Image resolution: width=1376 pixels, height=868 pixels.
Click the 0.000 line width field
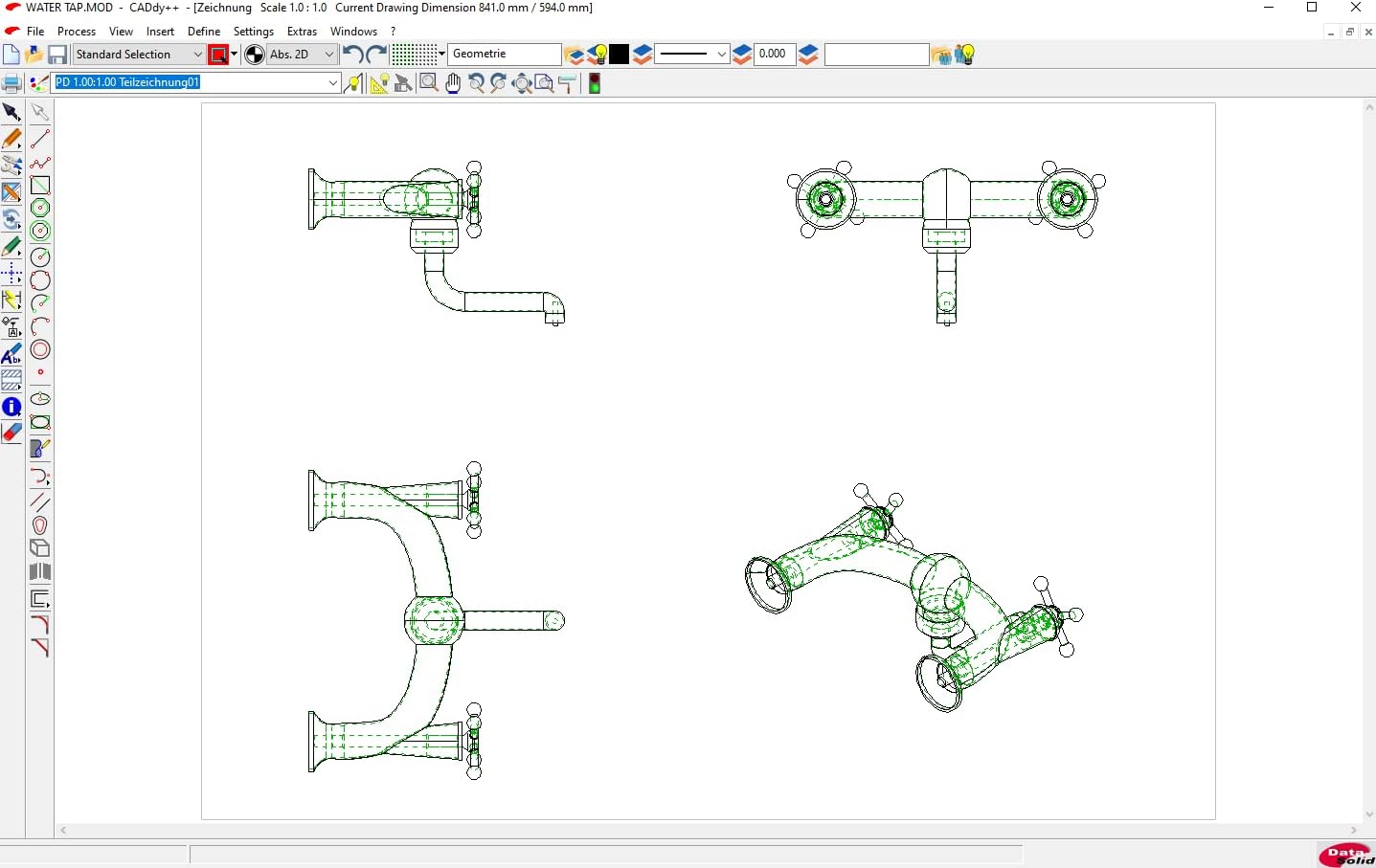coord(774,55)
